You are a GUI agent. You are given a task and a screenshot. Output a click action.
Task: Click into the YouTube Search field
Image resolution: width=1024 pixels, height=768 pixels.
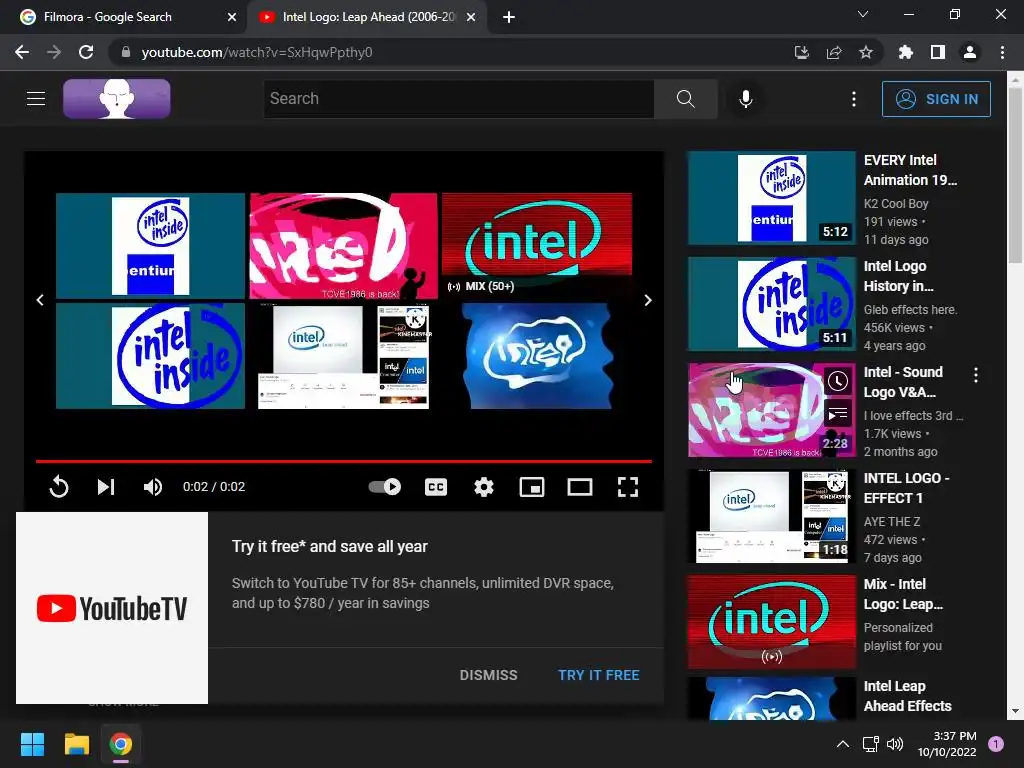tap(458, 99)
